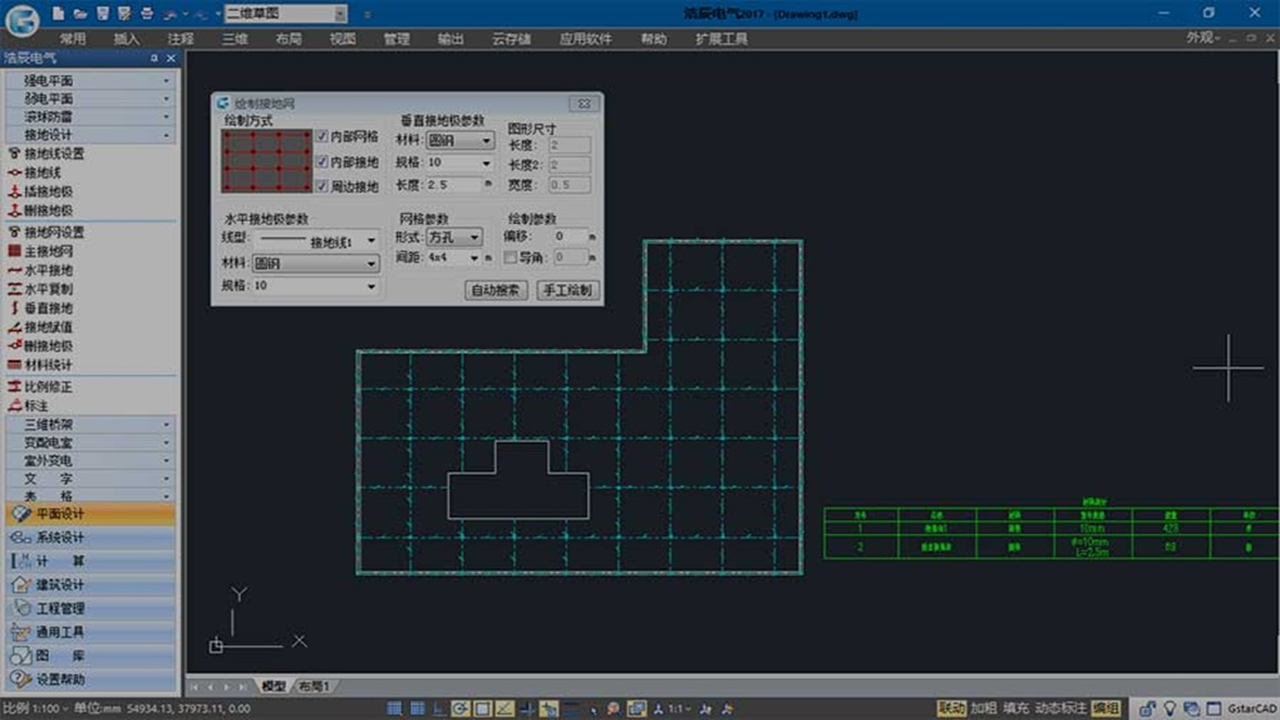Click the 自动搜索 button
Screen dimensions: 1280x720
coord(496,291)
